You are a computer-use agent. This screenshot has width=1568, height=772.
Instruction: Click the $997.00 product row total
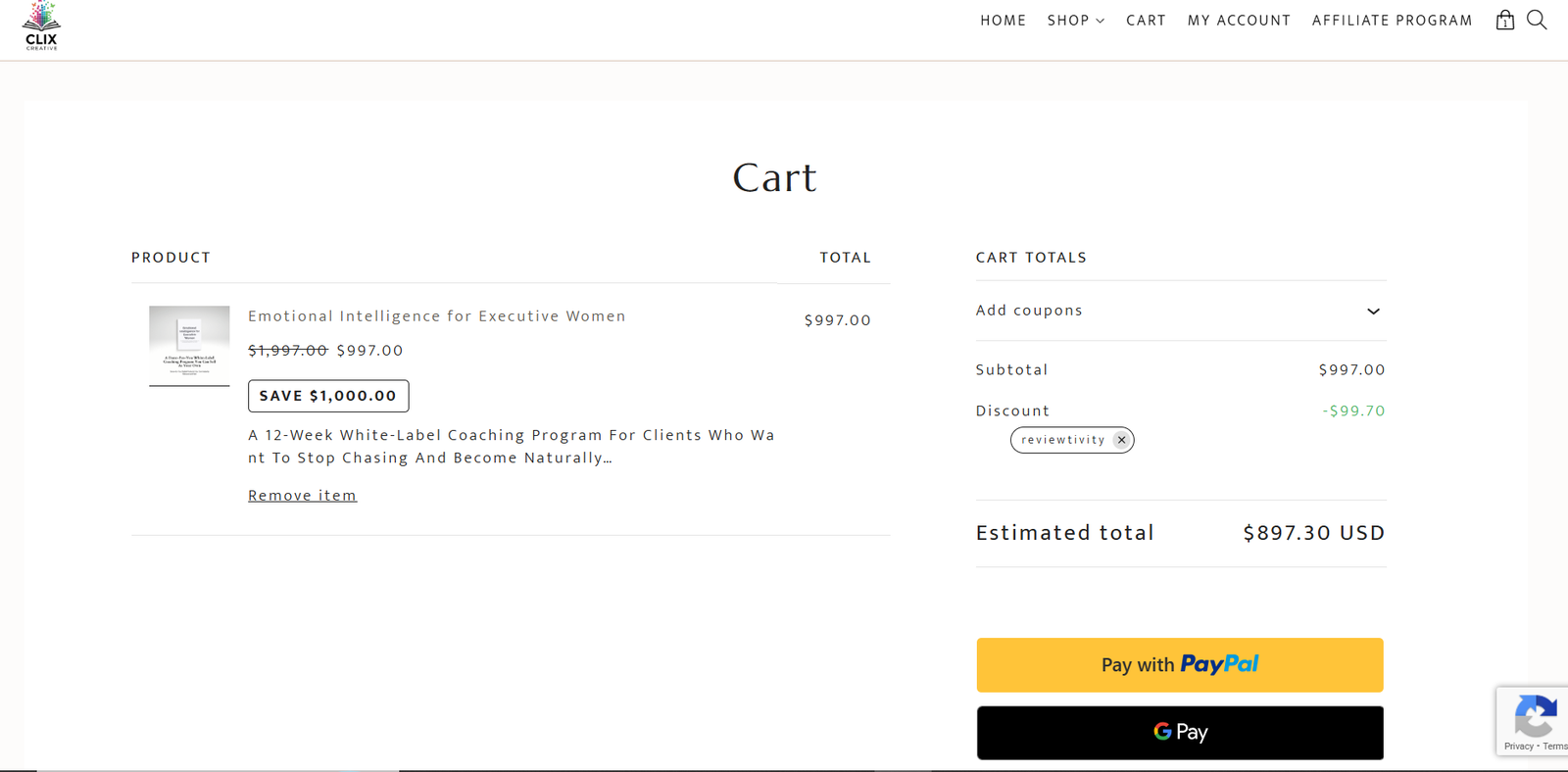point(837,320)
